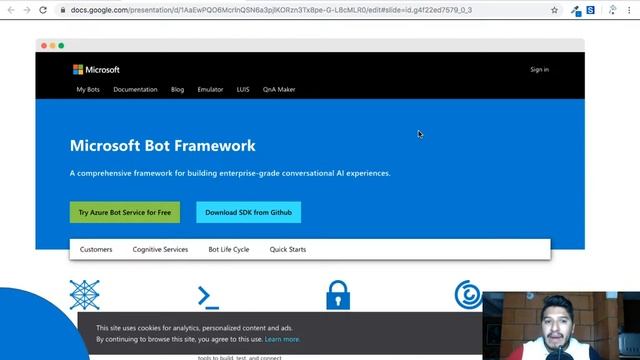Click the Microsoft logo
The height and width of the screenshot is (360, 640).
96,70
